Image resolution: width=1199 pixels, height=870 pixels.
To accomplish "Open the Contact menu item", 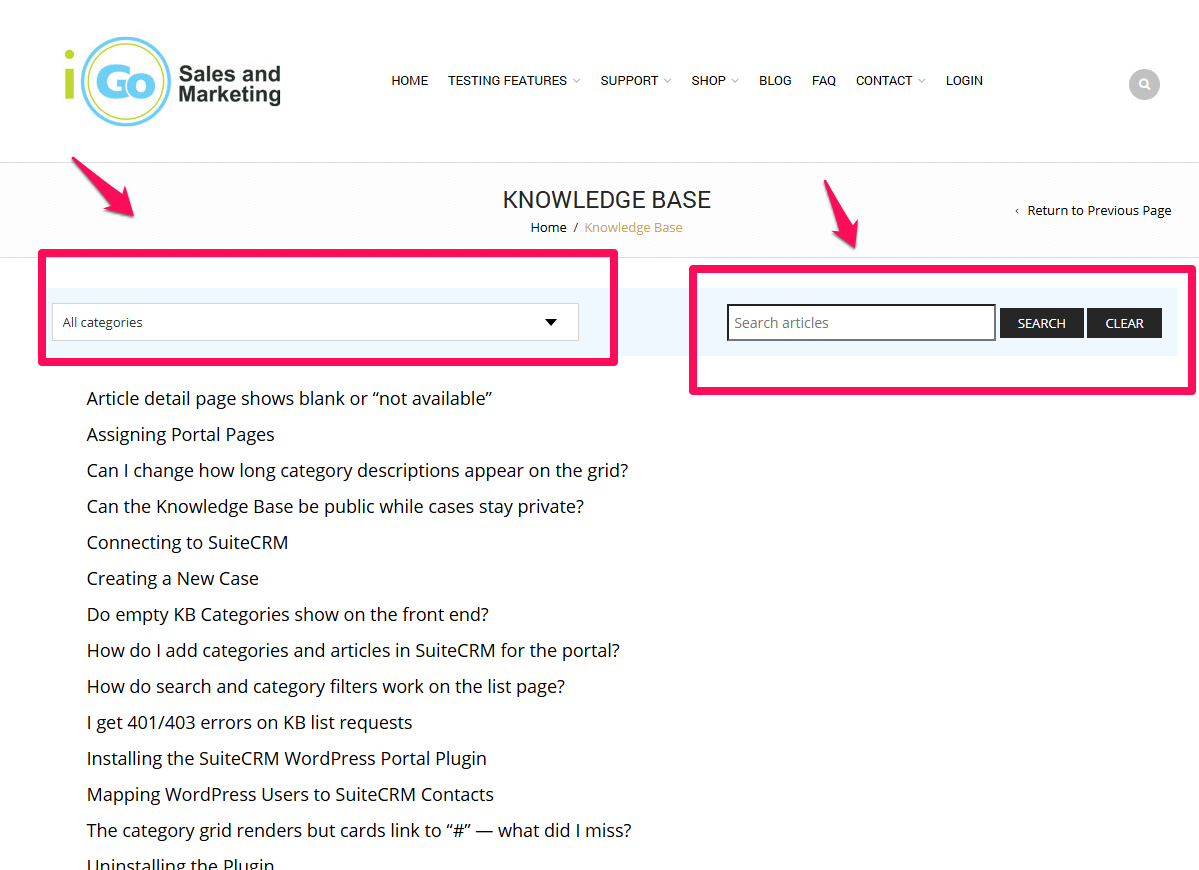I will (884, 81).
